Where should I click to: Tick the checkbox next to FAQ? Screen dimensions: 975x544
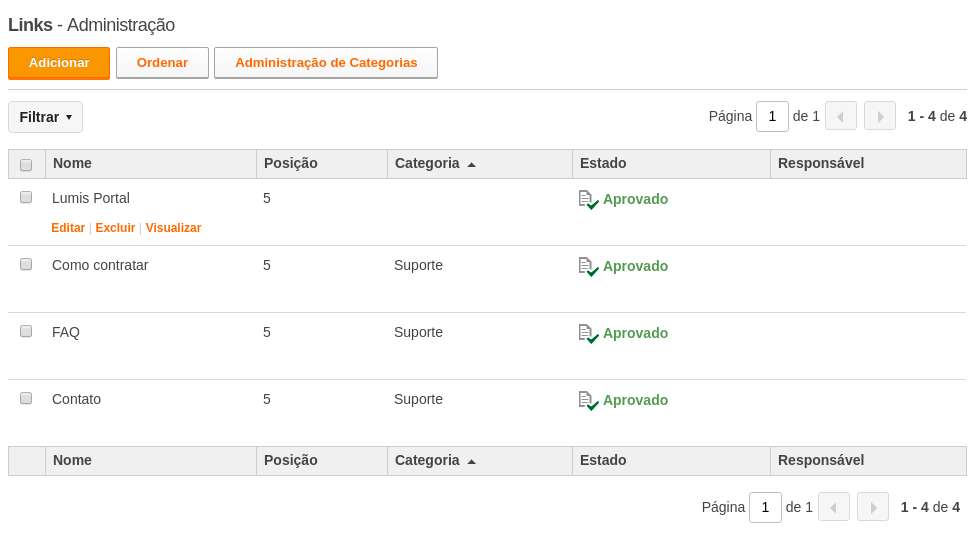pos(26,331)
